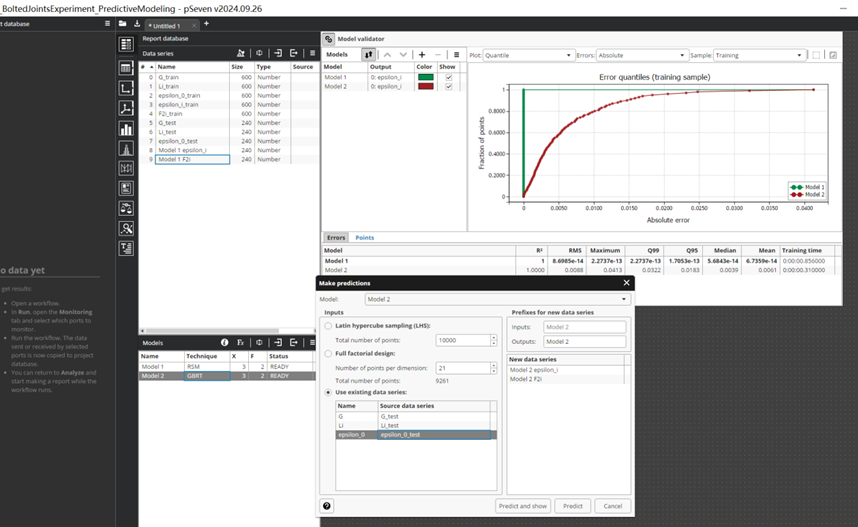This screenshot has width=858, height=527.
Task: Open the project folder icon in top bar
Action: (x=122, y=24)
